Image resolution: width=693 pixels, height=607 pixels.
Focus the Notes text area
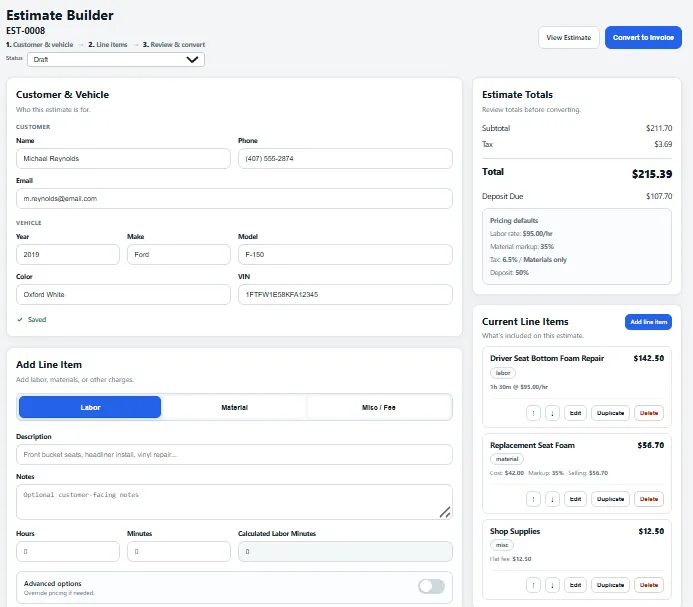[234, 502]
